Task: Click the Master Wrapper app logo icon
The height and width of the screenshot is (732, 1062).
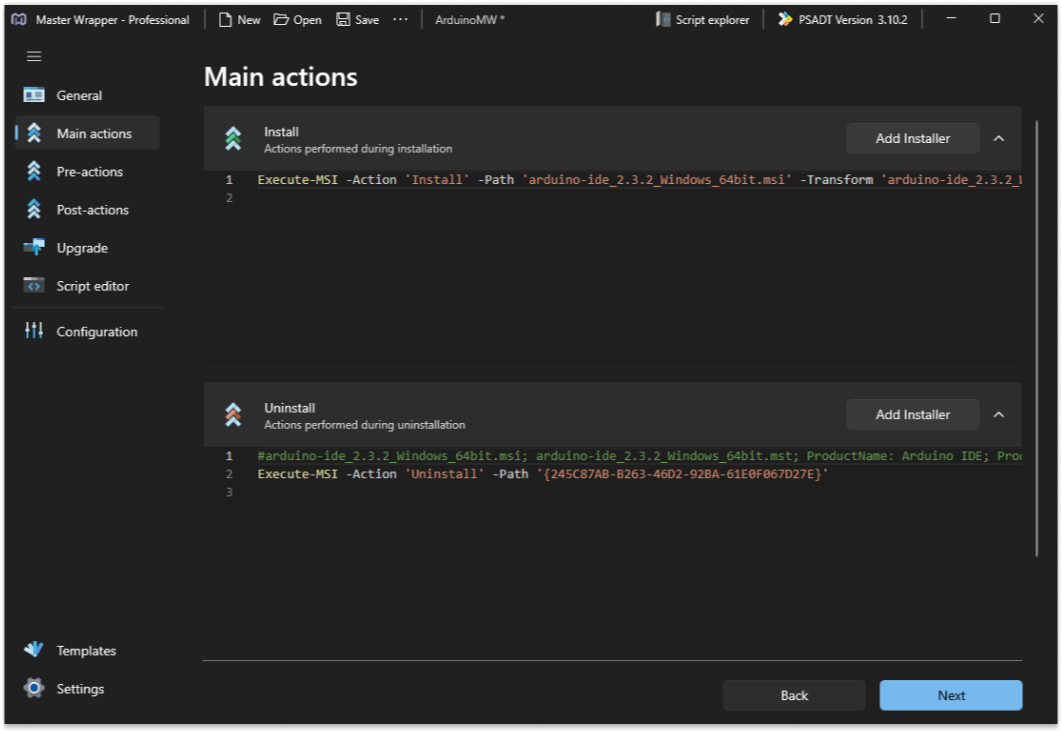Action: [19, 20]
